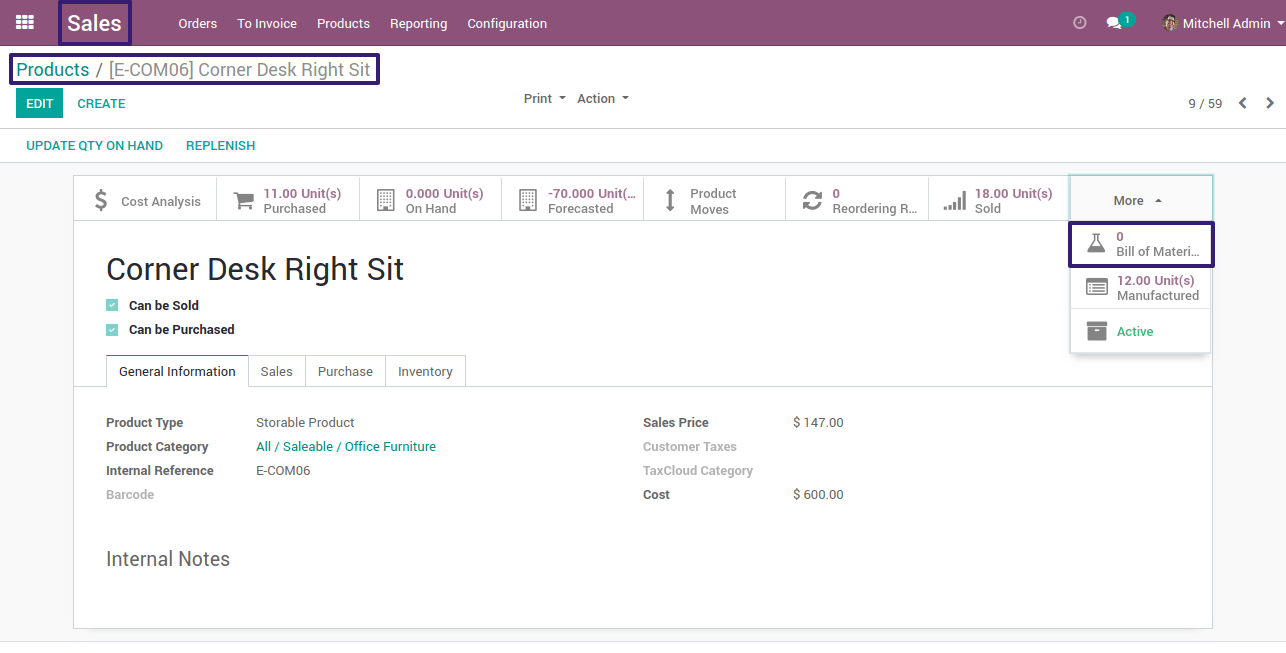The width and height of the screenshot is (1286, 653).
Task: Click the Corner Desk Right Sit heading
Action: pos(255,269)
